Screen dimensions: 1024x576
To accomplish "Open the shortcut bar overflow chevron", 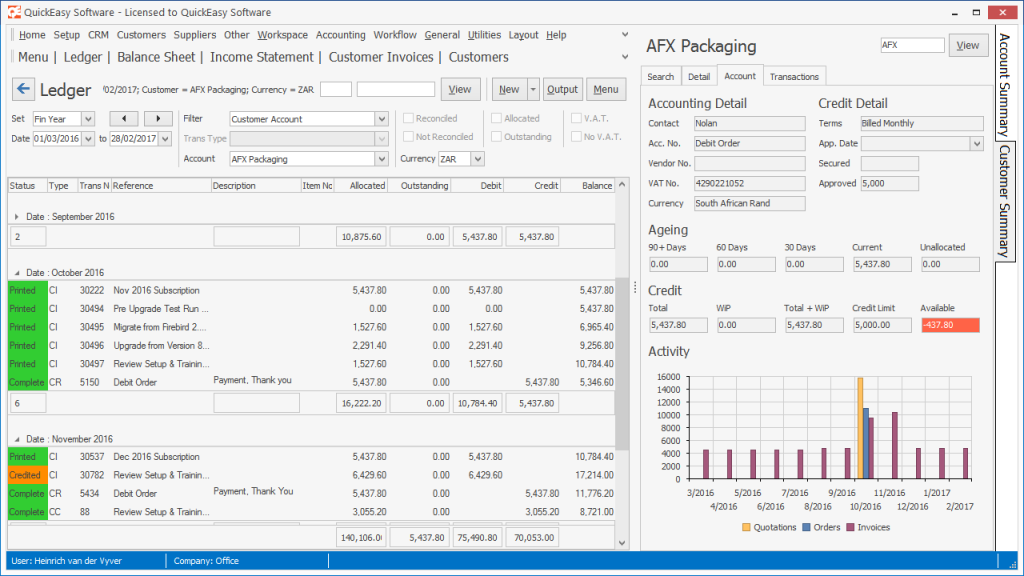I will [625, 57].
